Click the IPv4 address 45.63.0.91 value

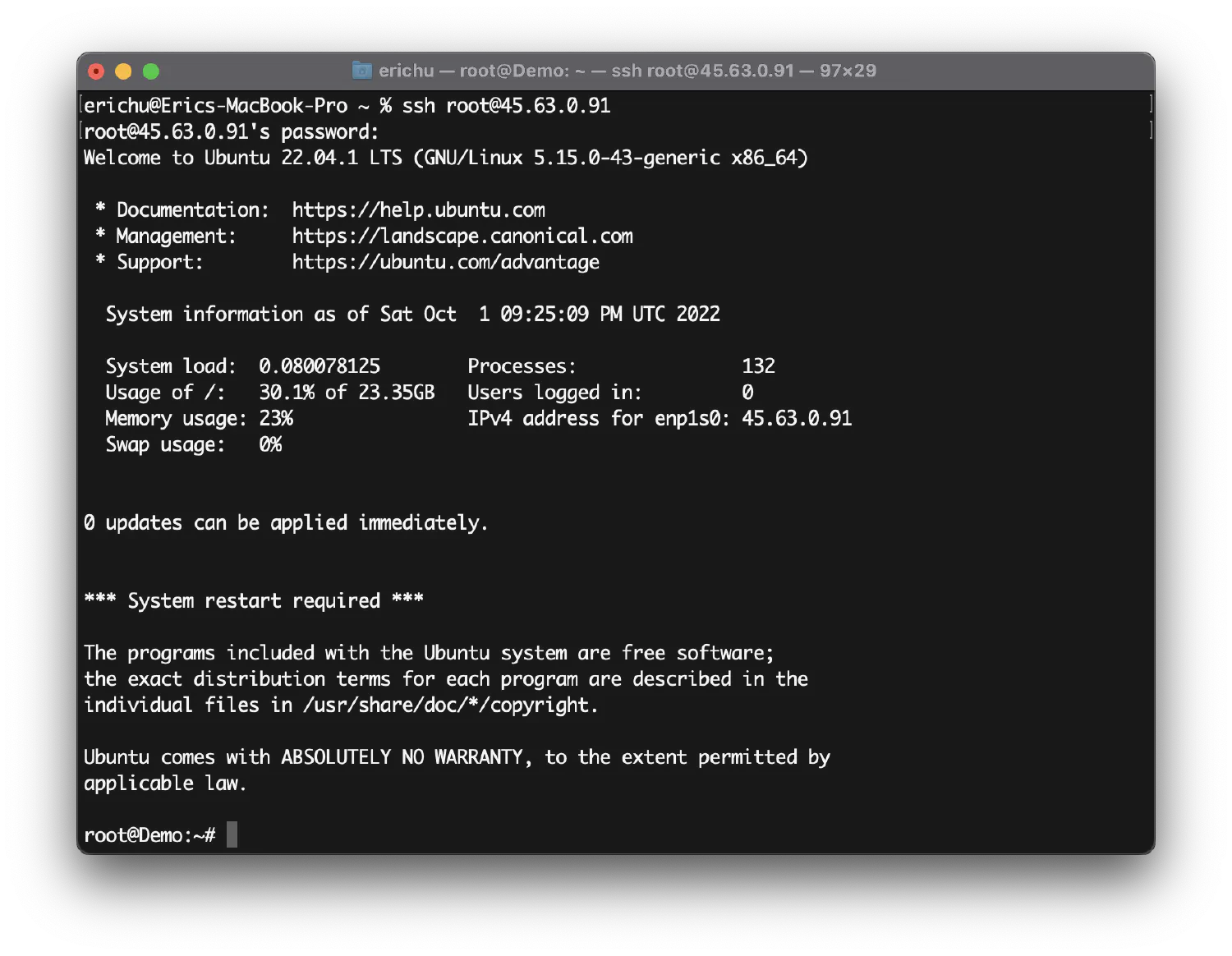pyautogui.click(x=797, y=419)
